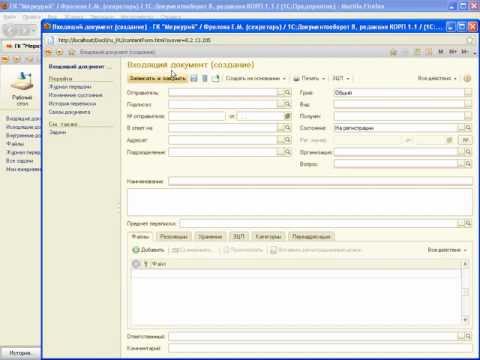Click the forward arrow icon in popup
480x360 pixels.
pyautogui.click(x=60, y=52)
